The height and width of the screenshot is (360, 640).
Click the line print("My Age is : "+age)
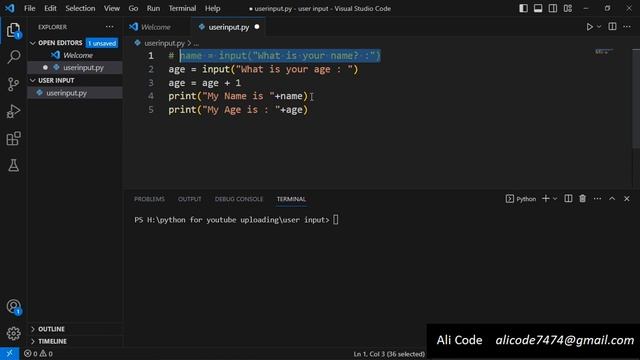238,110
